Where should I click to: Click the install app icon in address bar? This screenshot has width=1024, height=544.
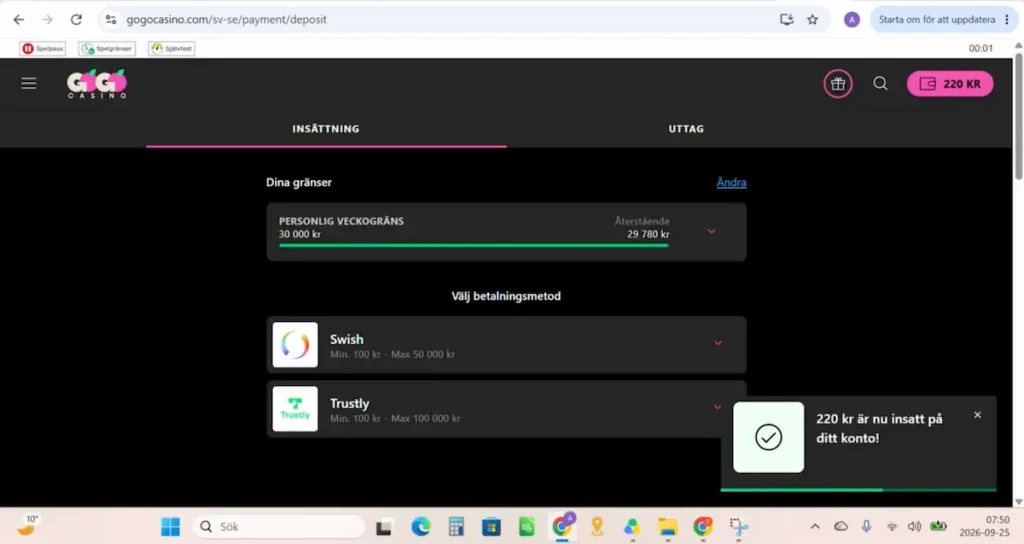tap(787, 20)
